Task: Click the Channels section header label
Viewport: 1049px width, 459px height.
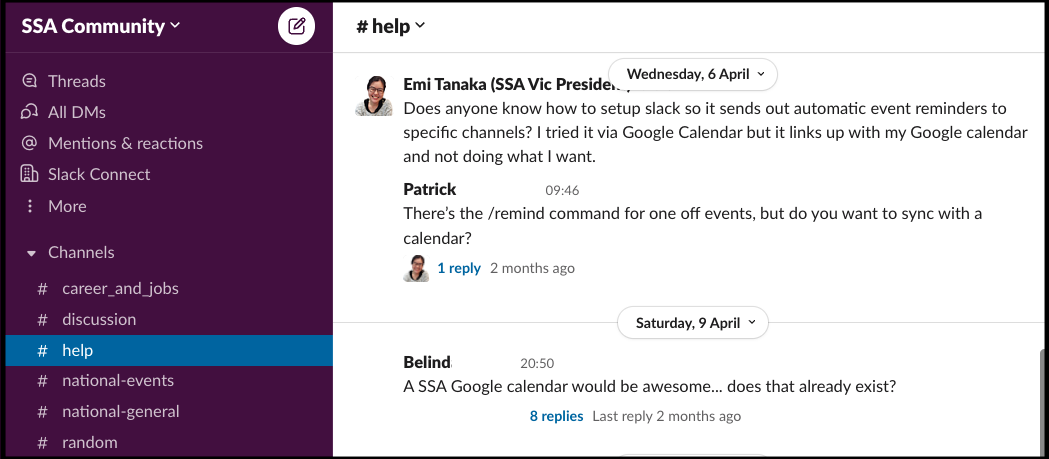Action: (81, 252)
